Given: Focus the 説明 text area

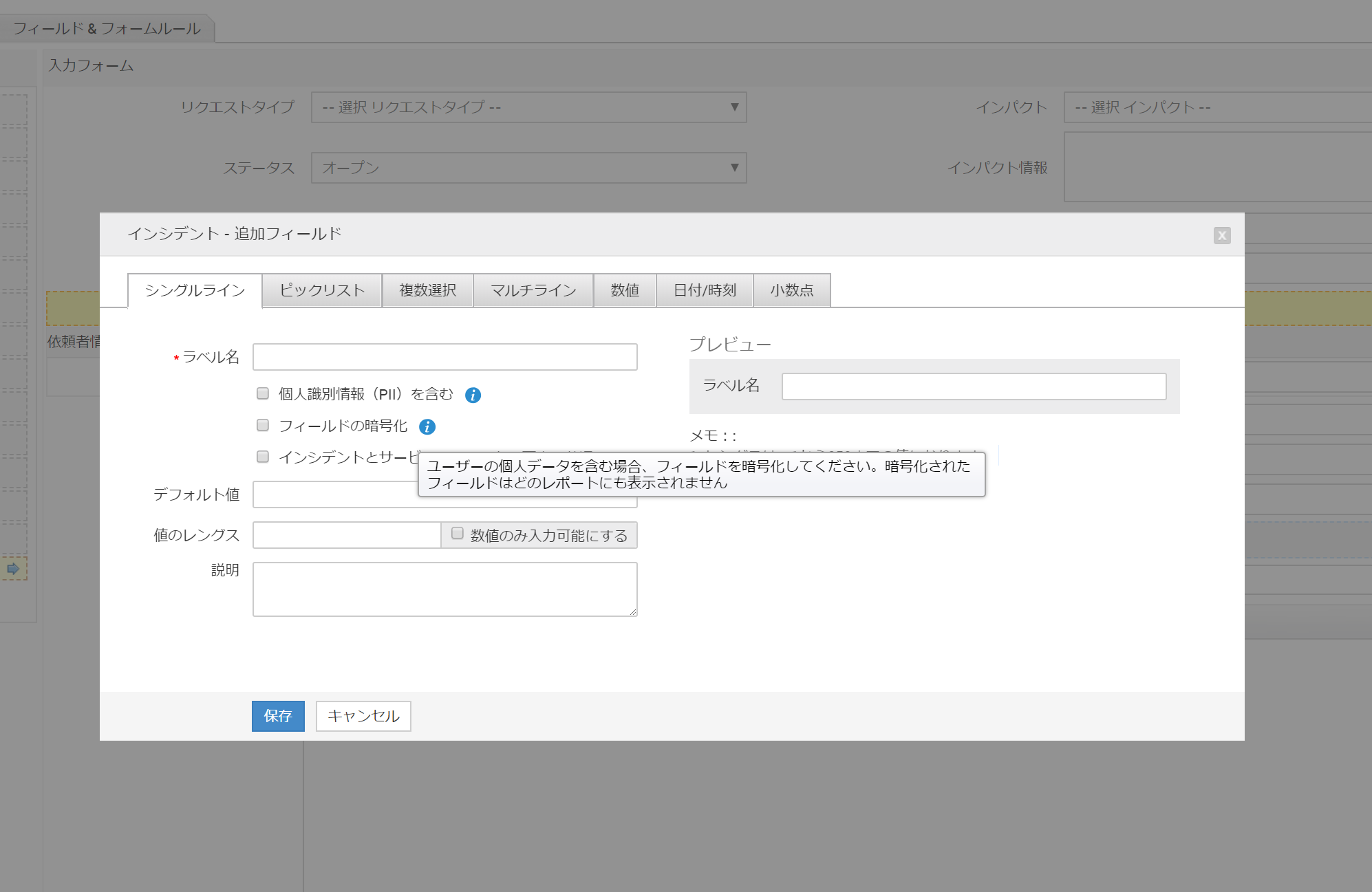Looking at the screenshot, I should point(444,589).
